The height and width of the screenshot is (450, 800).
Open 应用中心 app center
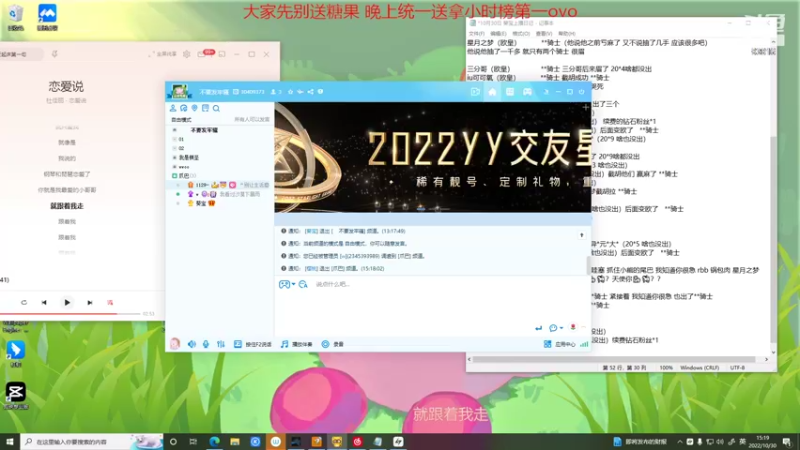[x=559, y=344]
